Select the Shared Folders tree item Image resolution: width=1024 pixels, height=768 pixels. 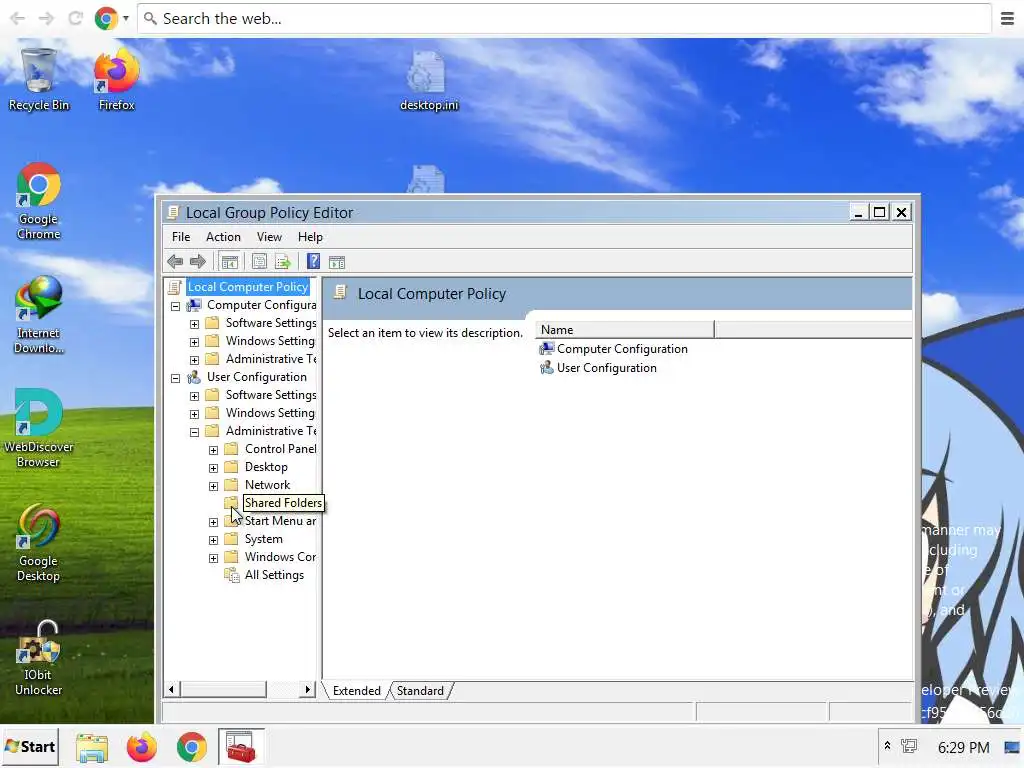pos(283,503)
